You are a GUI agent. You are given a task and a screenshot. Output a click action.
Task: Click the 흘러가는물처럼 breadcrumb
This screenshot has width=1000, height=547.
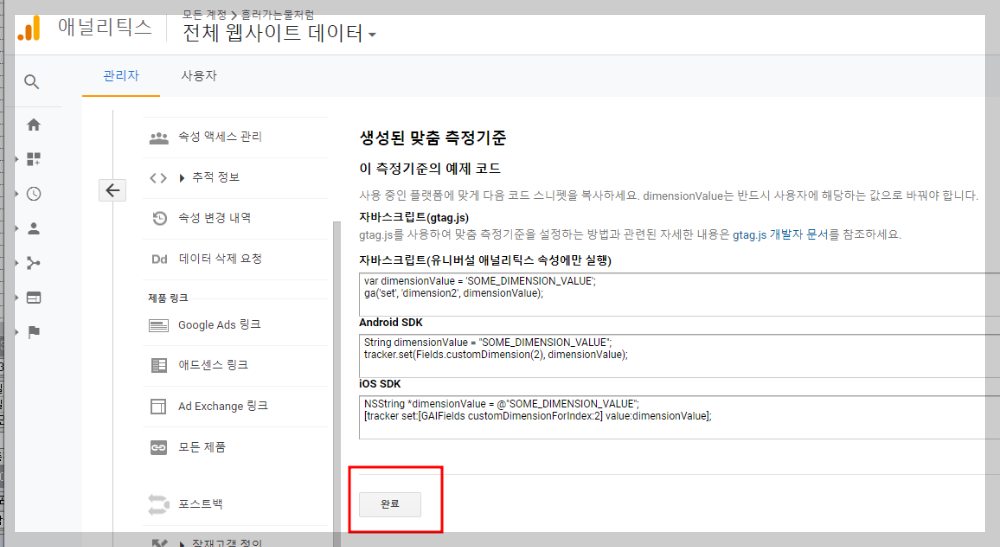pyautogui.click(x=277, y=14)
